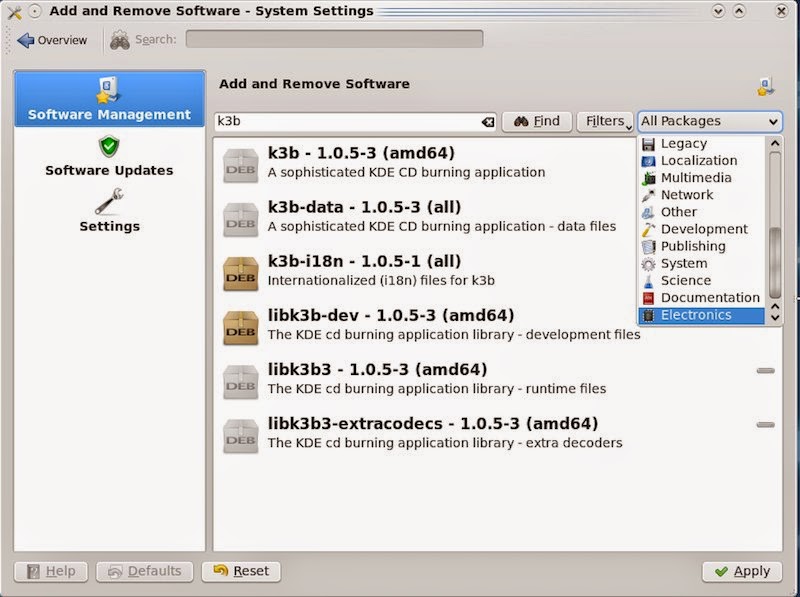Click the Find button
800x597 pixels.
537,121
